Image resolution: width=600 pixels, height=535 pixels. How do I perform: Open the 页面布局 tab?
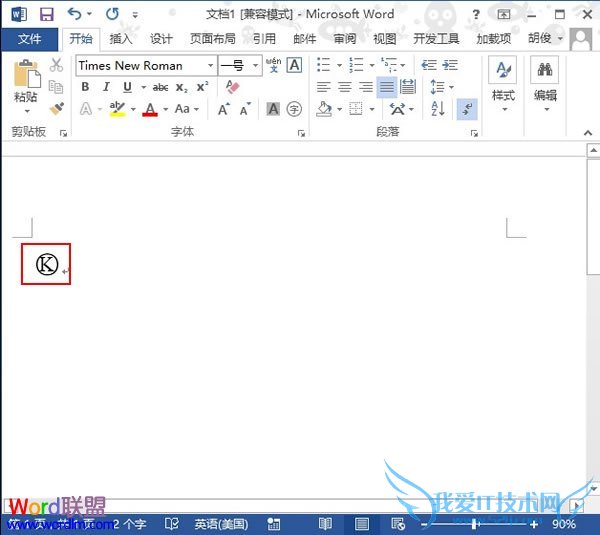212,39
